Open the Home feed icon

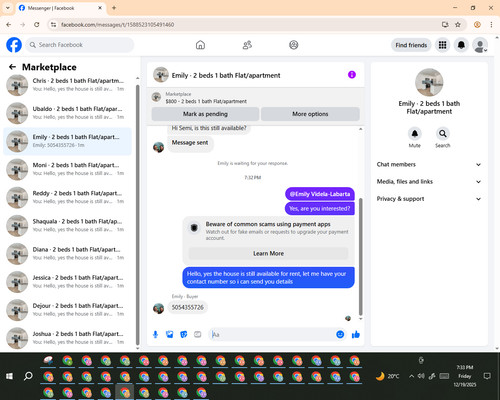[x=200, y=45]
